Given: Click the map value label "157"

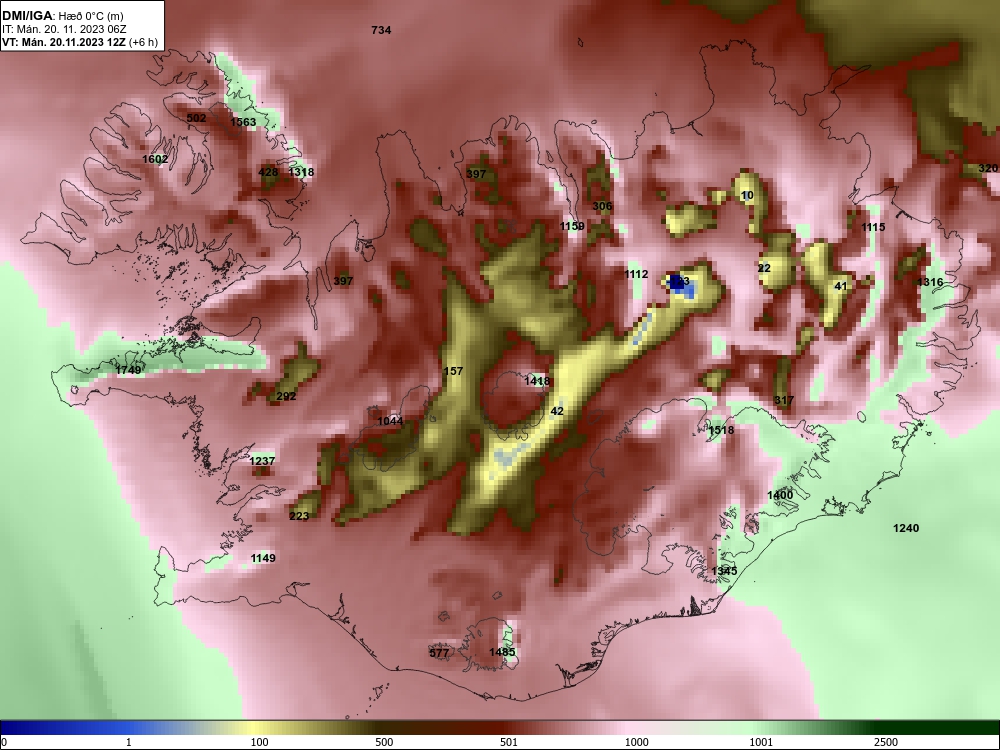Looking at the screenshot, I should pyautogui.click(x=453, y=371).
